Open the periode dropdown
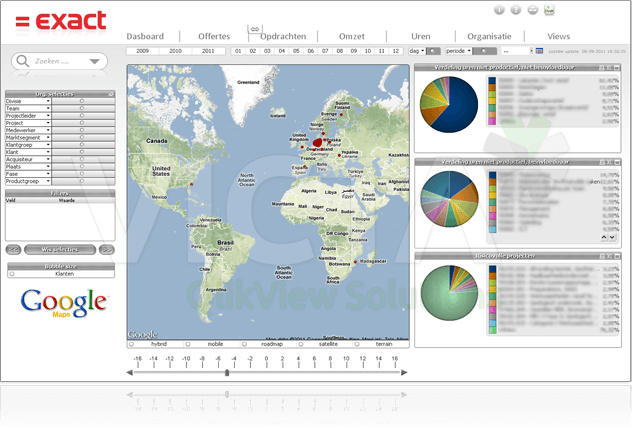 pos(458,51)
